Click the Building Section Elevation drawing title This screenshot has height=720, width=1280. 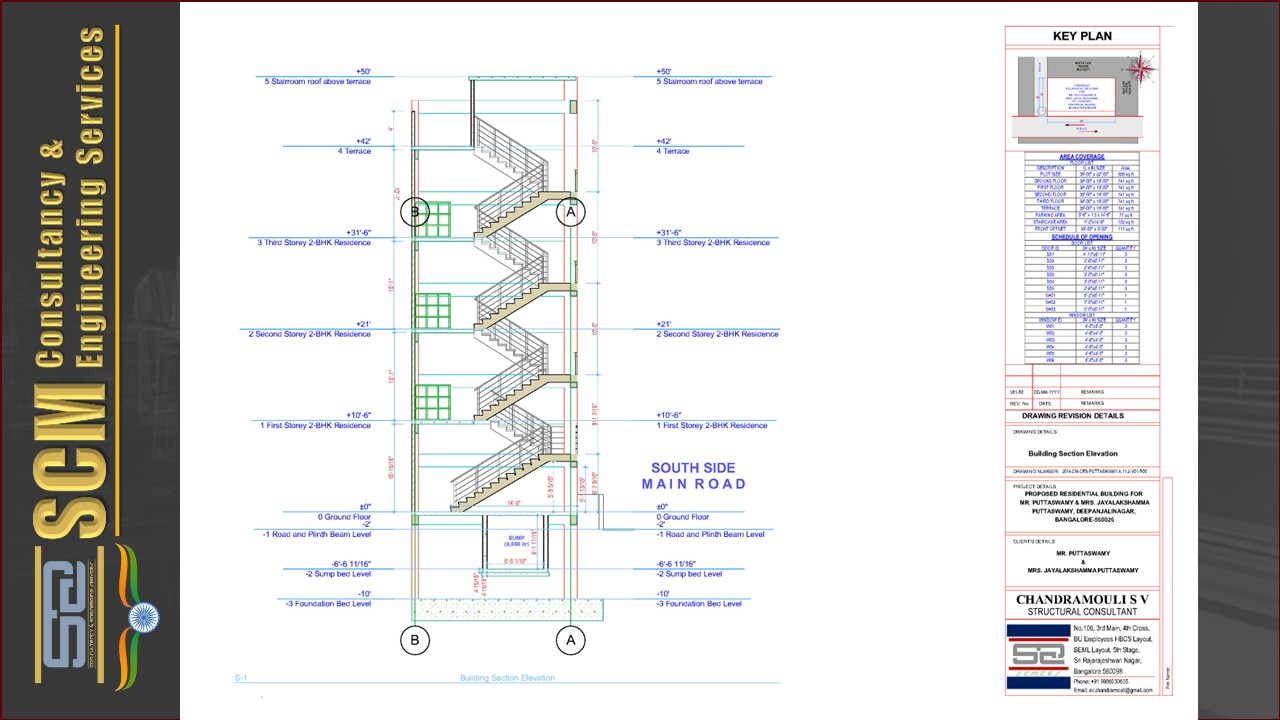click(x=1070, y=453)
